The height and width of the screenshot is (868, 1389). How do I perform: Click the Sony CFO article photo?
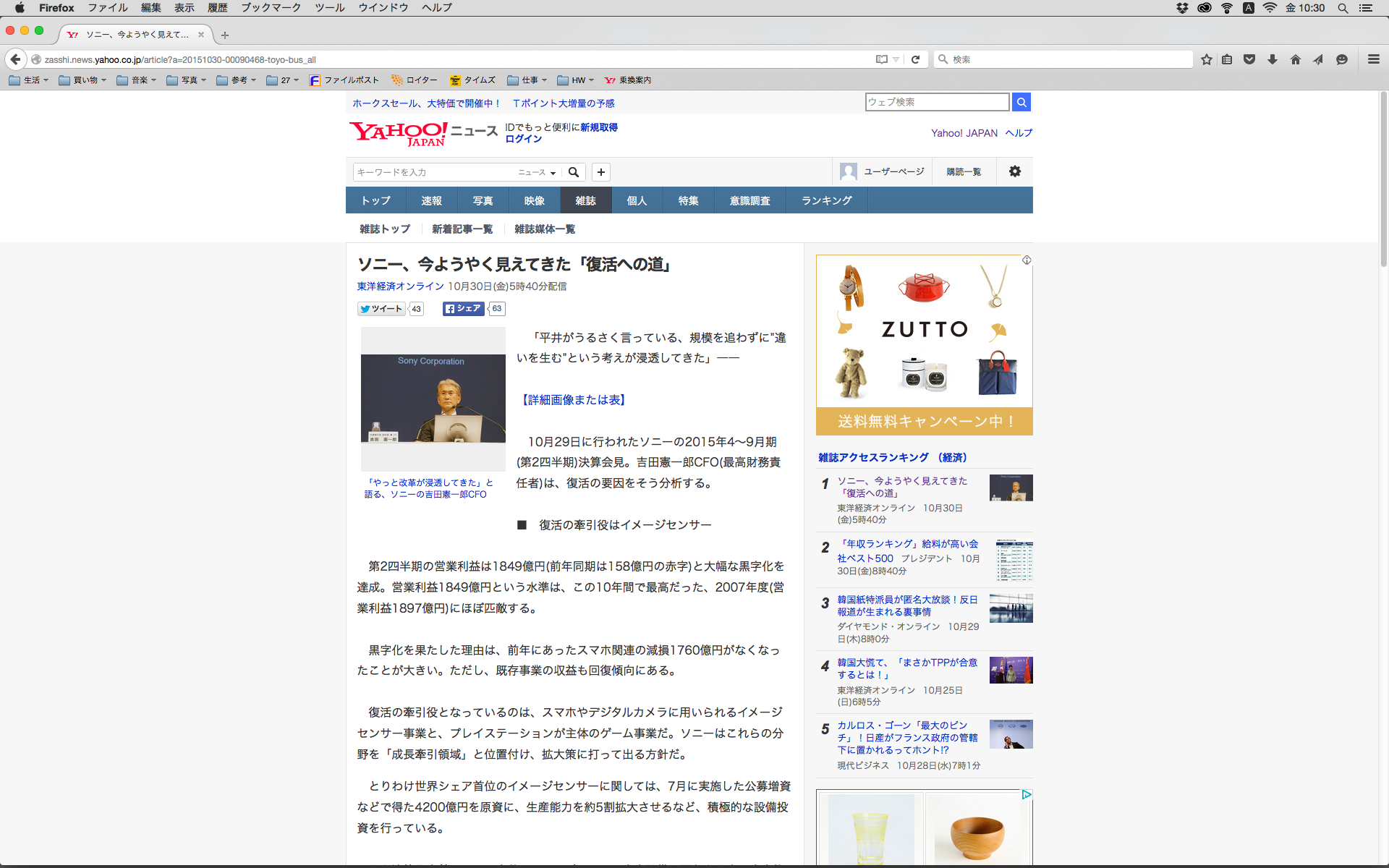pyautogui.click(x=433, y=399)
